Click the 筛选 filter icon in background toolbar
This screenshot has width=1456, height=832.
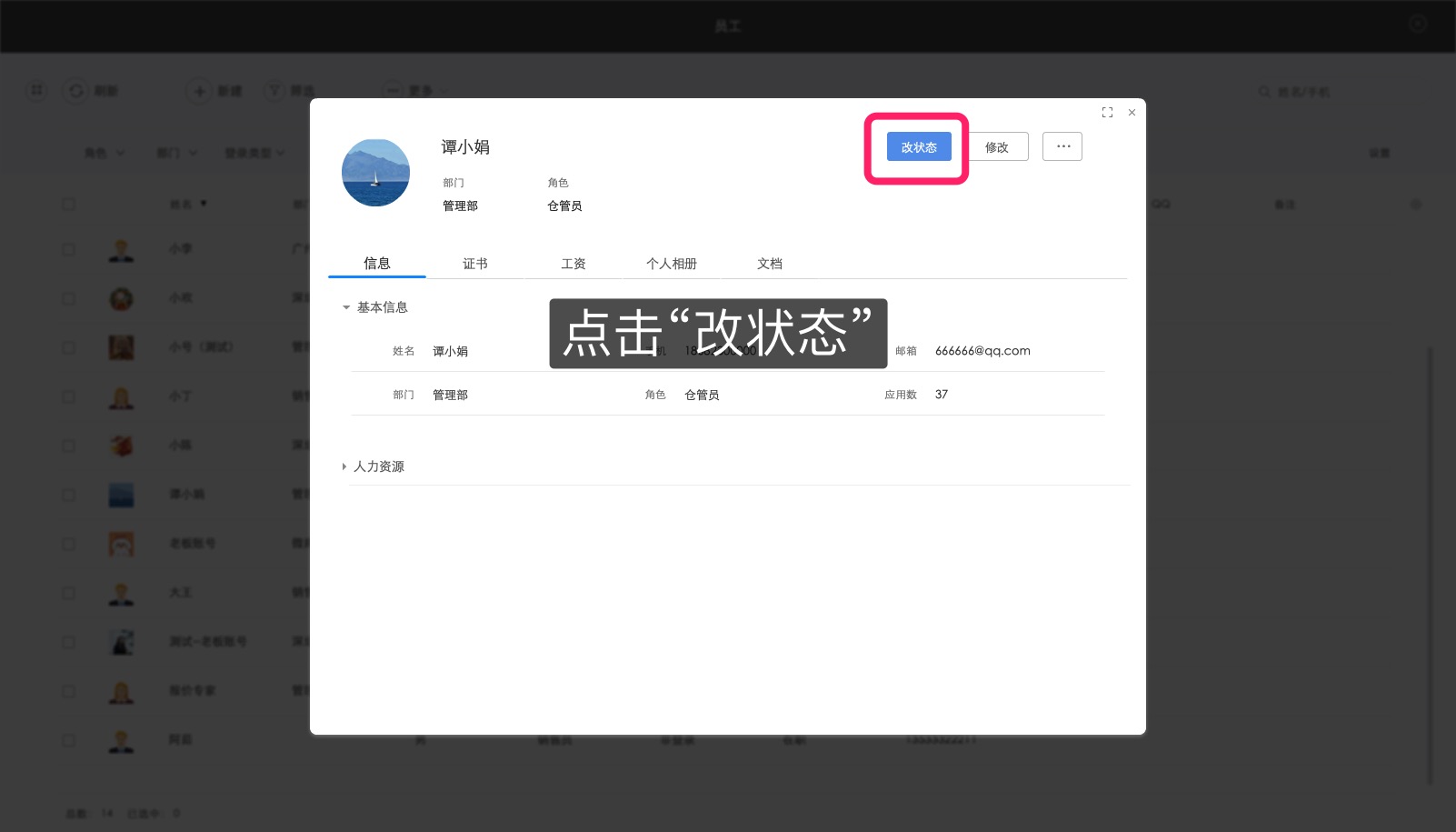coord(274,91)
